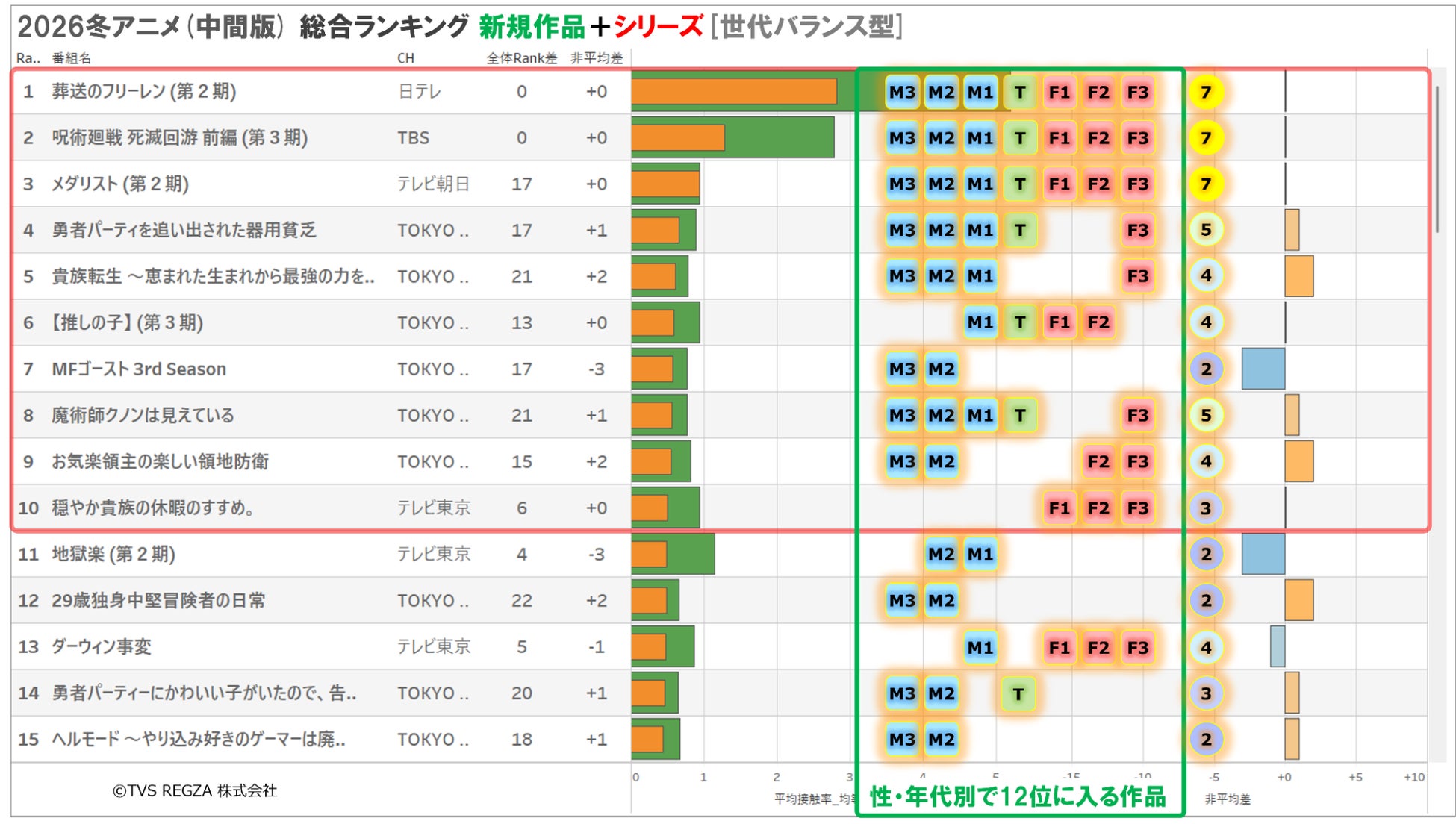This screenshot has height=824, width=1456.
Task: Click the purple 2 circle for MFゴースト
Action: coord(1205,369)
